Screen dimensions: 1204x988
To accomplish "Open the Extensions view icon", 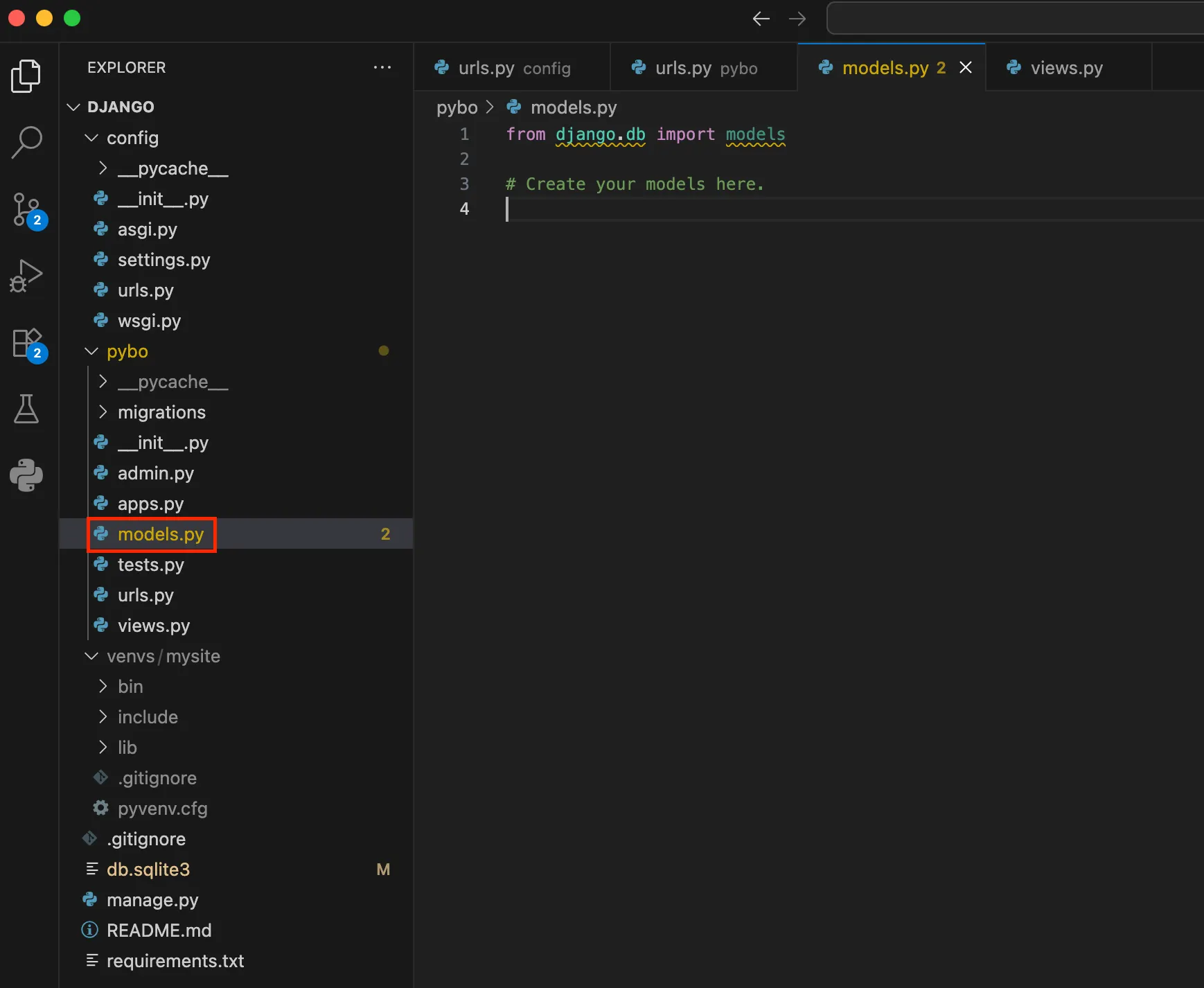I will [x=26, y=343].
